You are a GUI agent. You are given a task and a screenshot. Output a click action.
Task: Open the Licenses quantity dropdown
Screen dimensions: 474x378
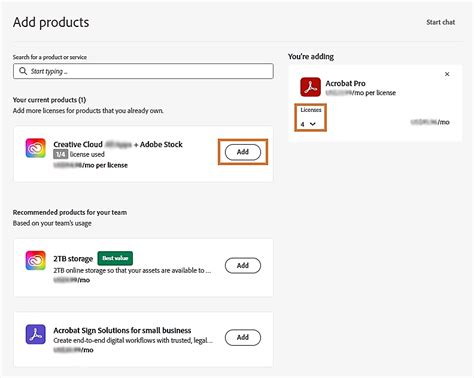[308, 124]
